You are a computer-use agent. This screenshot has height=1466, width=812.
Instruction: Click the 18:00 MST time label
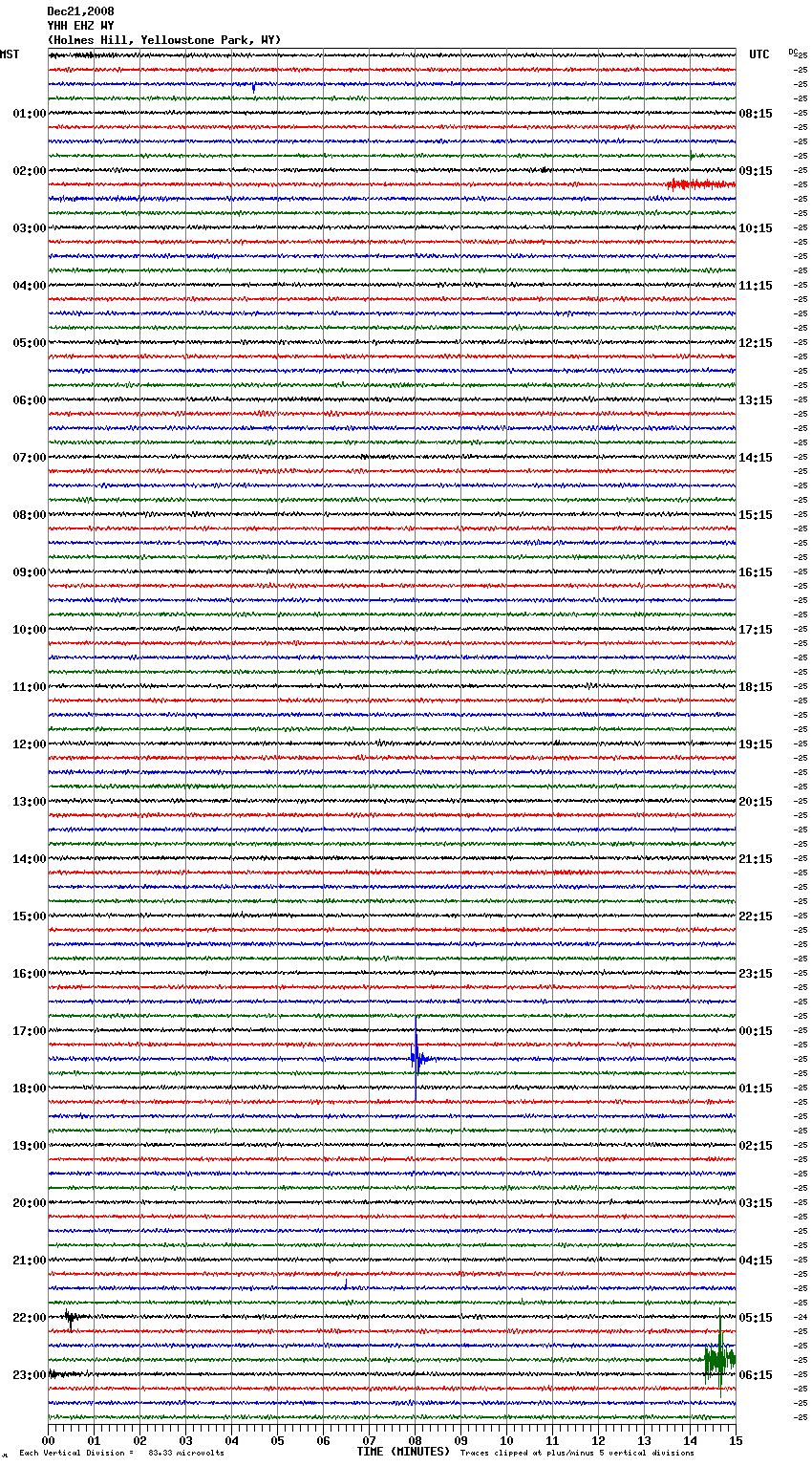click(x=30, y=1089)
